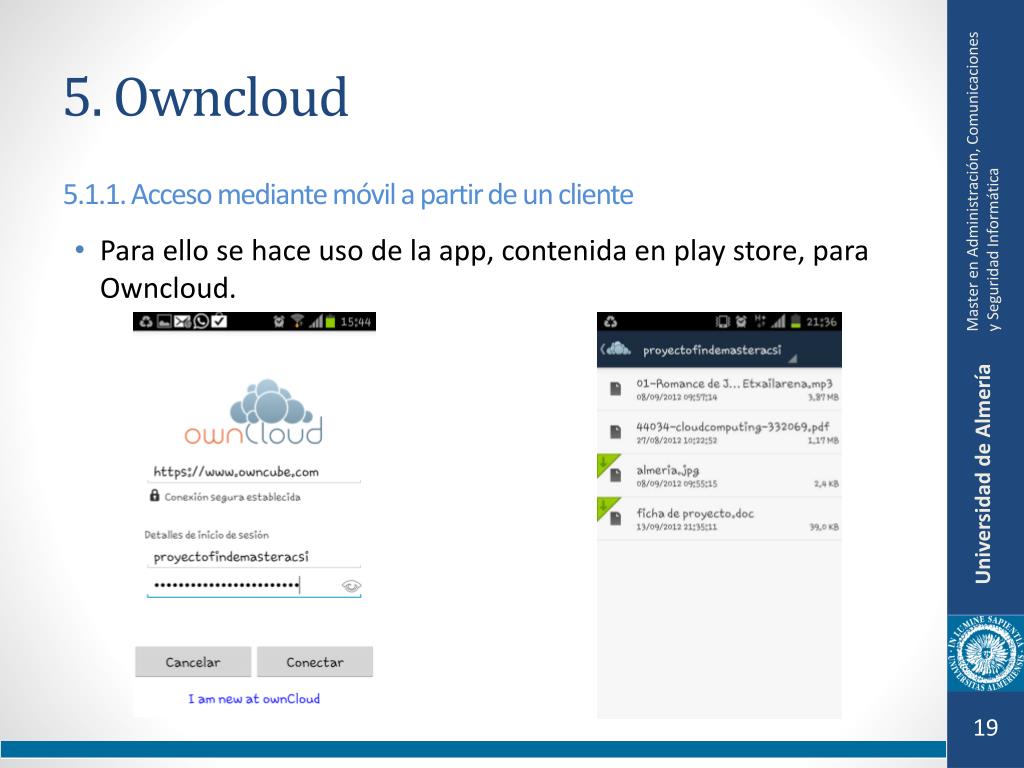Click the 3,87 MB size of the mp3
This screenshot has width=1024, height=768.
824,397
